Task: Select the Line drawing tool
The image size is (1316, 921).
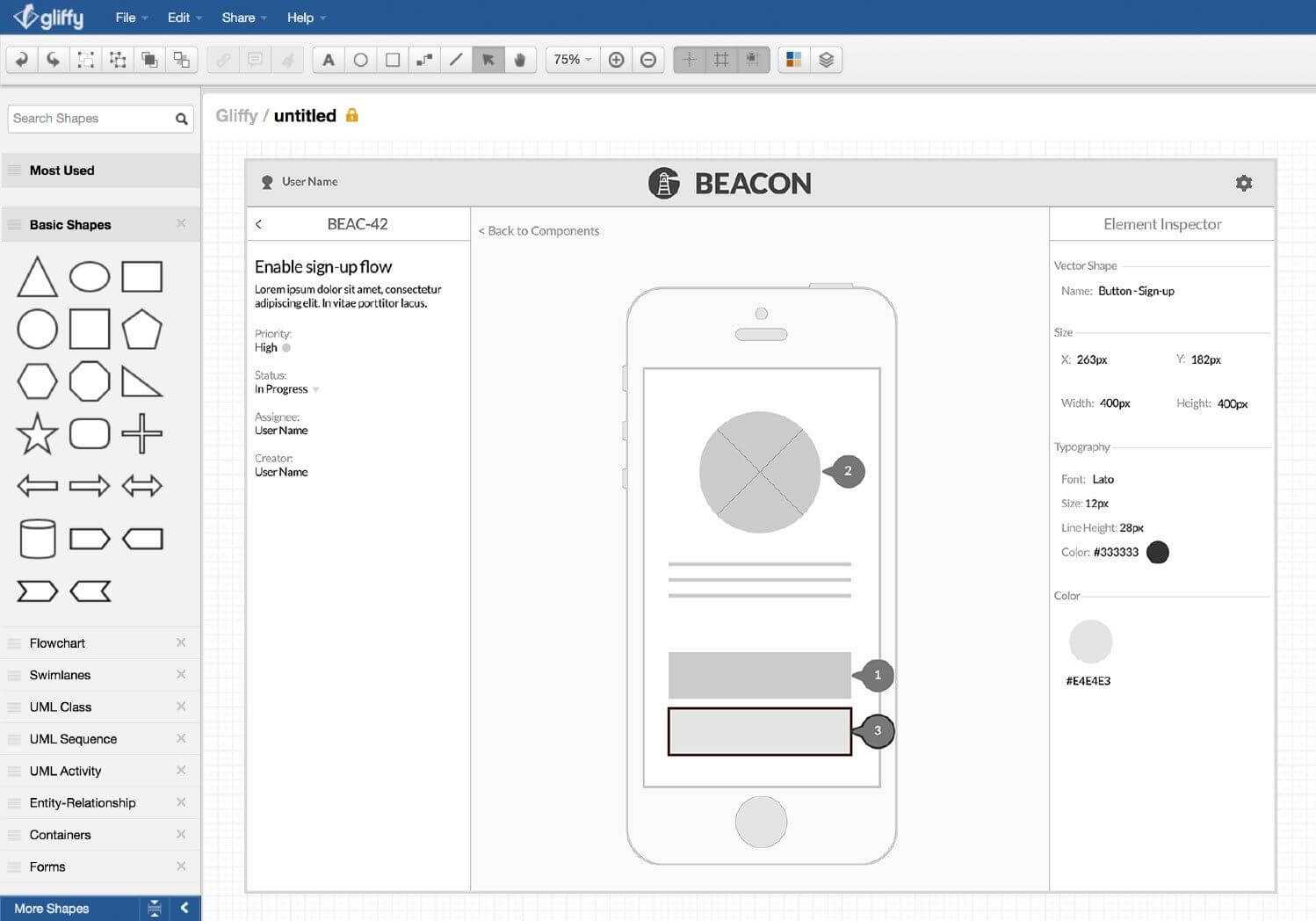Action: click(456, 59)
